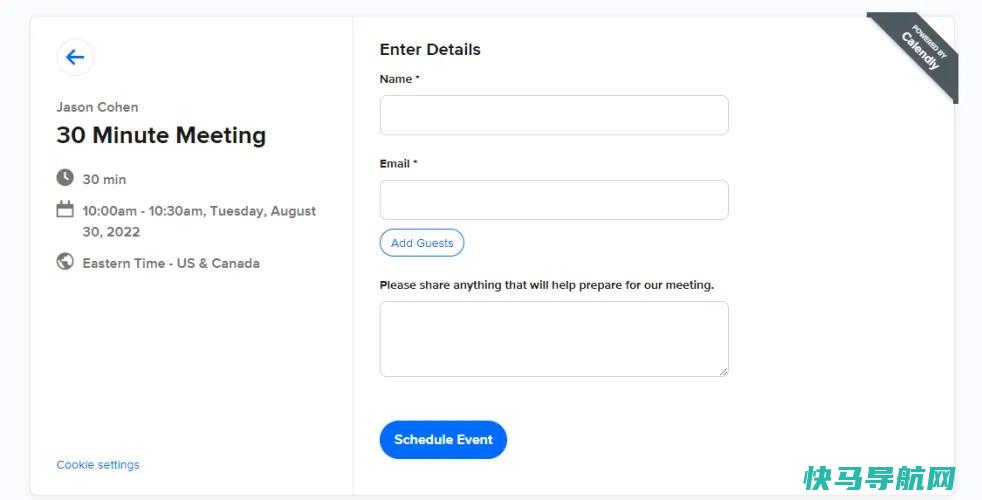This screenshot has height=500, width=982.
Task: Go back using the blue arrow button
Action: click(75, 57)
